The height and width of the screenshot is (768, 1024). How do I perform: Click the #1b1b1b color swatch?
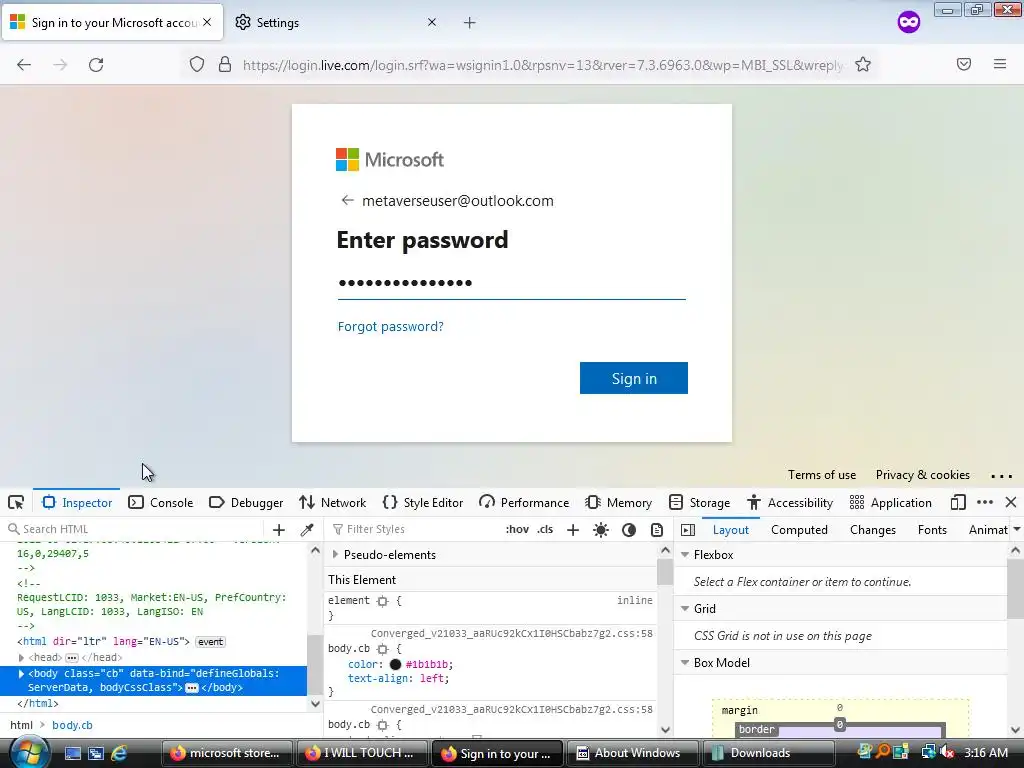tap(395, 664)
